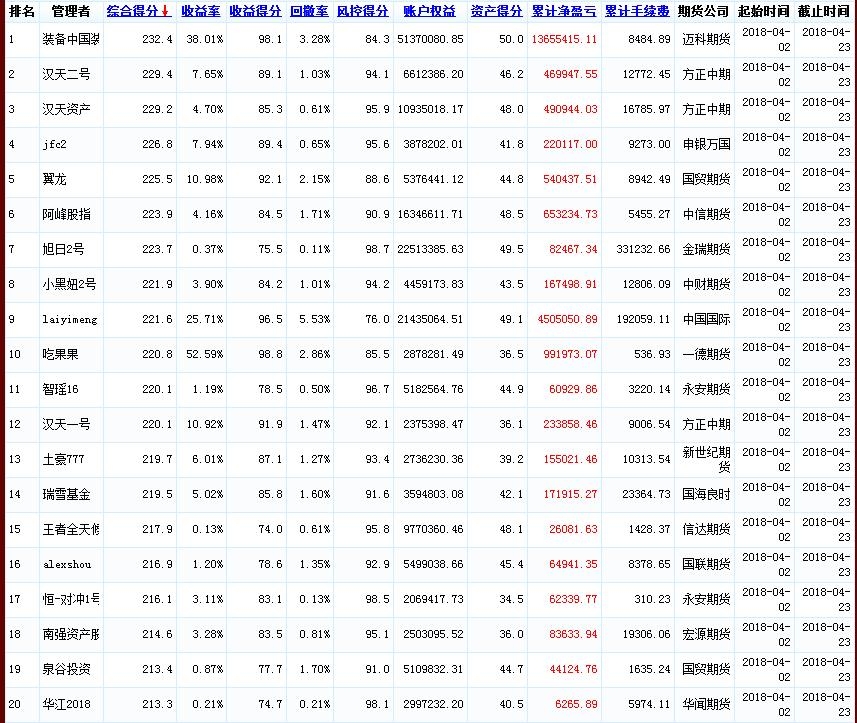This screenshot has width=857, height=723.
Task: Click manager name jfc2
Action: tap(54, 144)
